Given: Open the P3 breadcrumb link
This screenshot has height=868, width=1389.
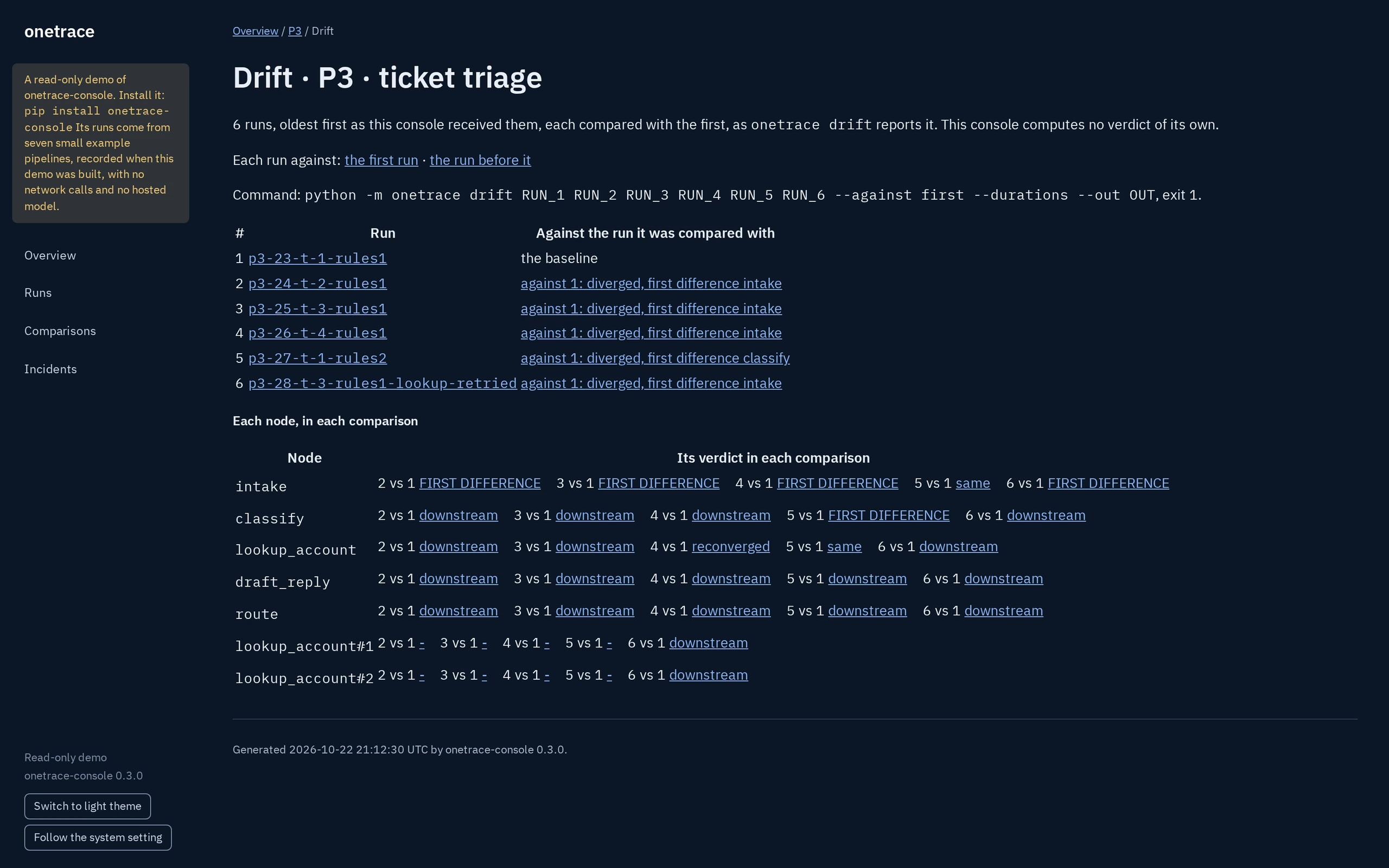Looking at the screenshot, I should click(295, 31).
